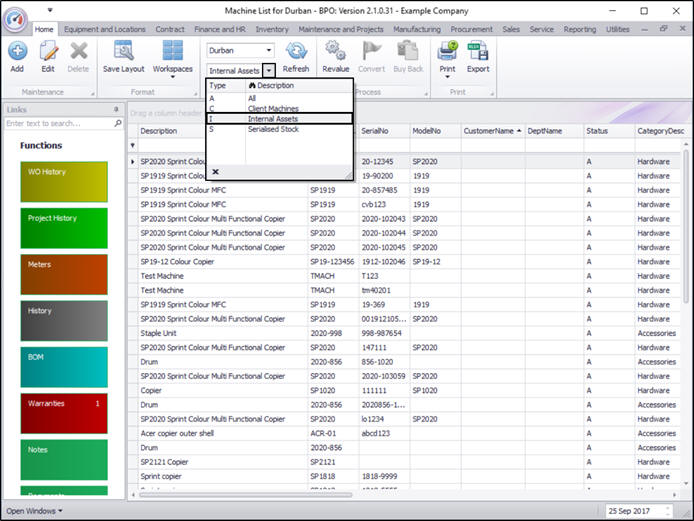The width and height of the screenshot is (694, 521).
Task: Close the type dropdown with X button
Action: [215, 171]
